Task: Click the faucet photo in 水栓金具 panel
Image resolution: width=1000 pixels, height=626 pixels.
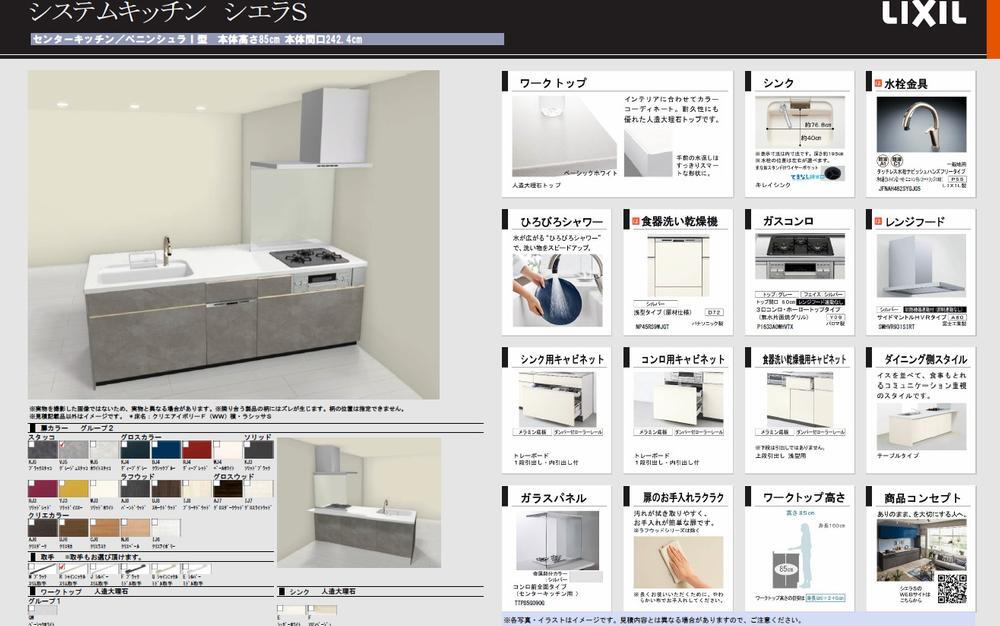Action: tap(921, 124)
